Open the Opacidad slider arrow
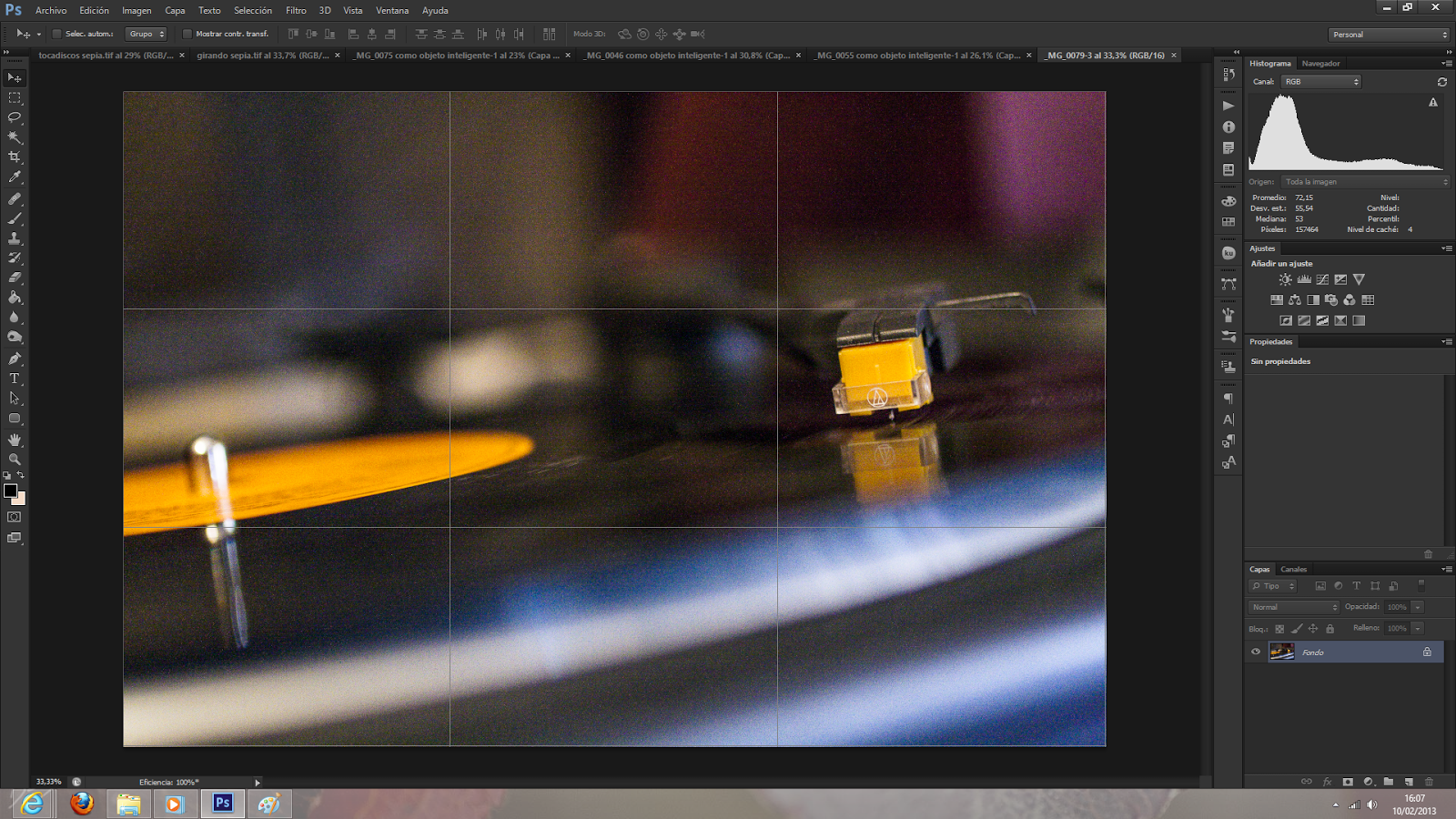This screenshot has height=819, width=1456. point(1418,607)
